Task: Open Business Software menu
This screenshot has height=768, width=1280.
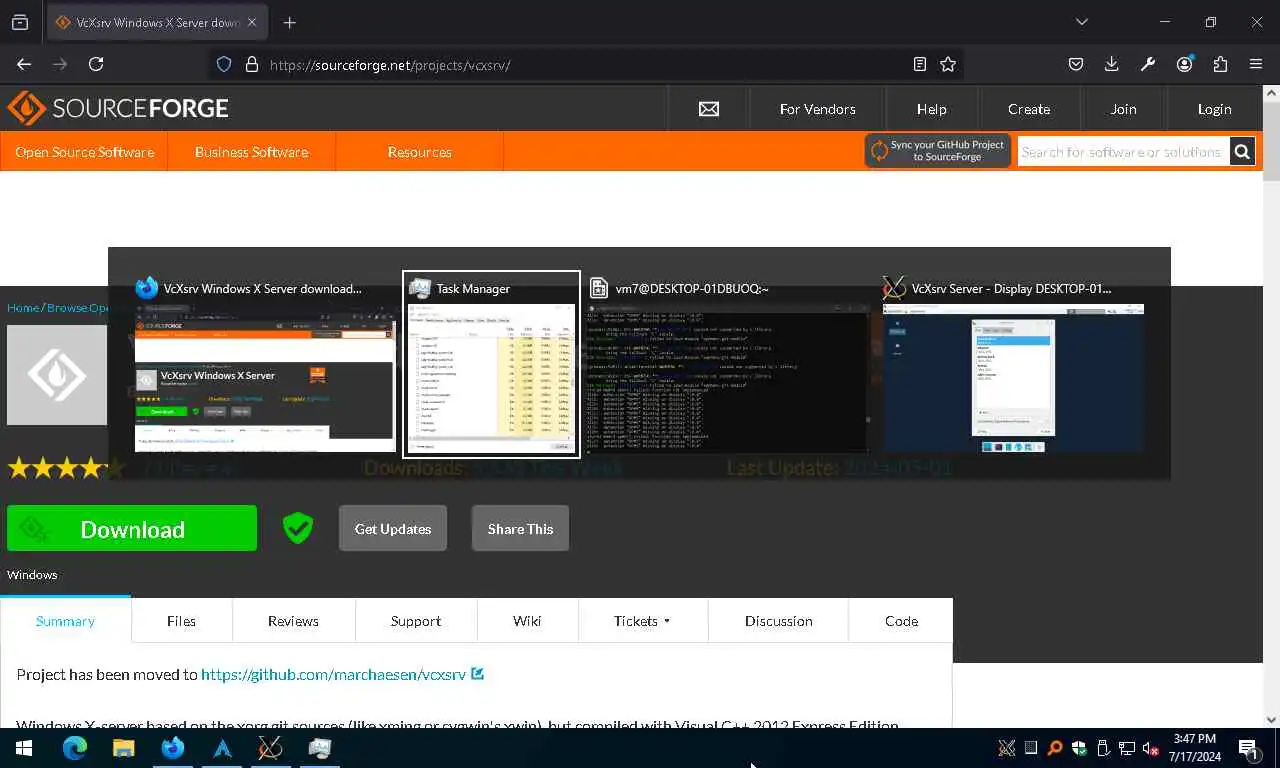Action: coord(251,152)
